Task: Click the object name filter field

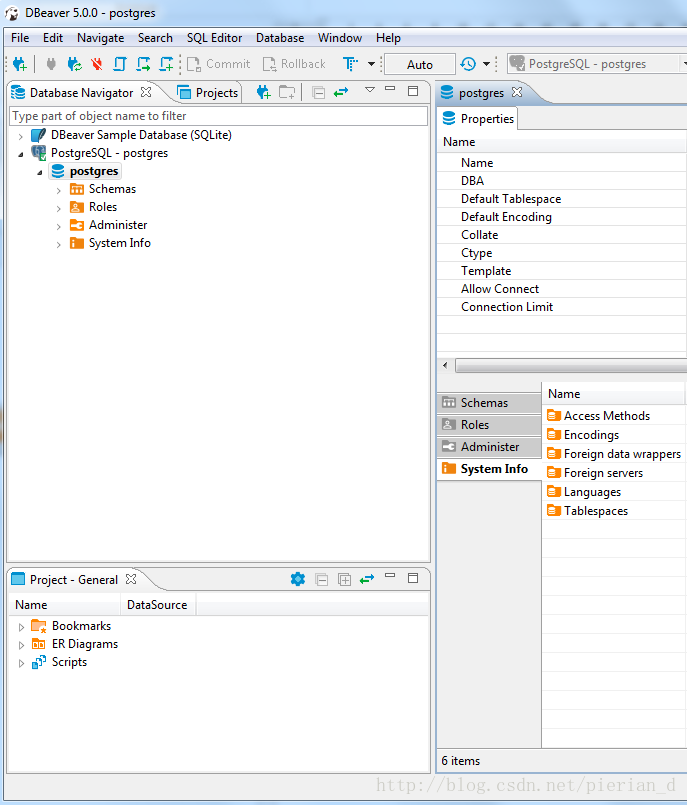Action: 219,116
